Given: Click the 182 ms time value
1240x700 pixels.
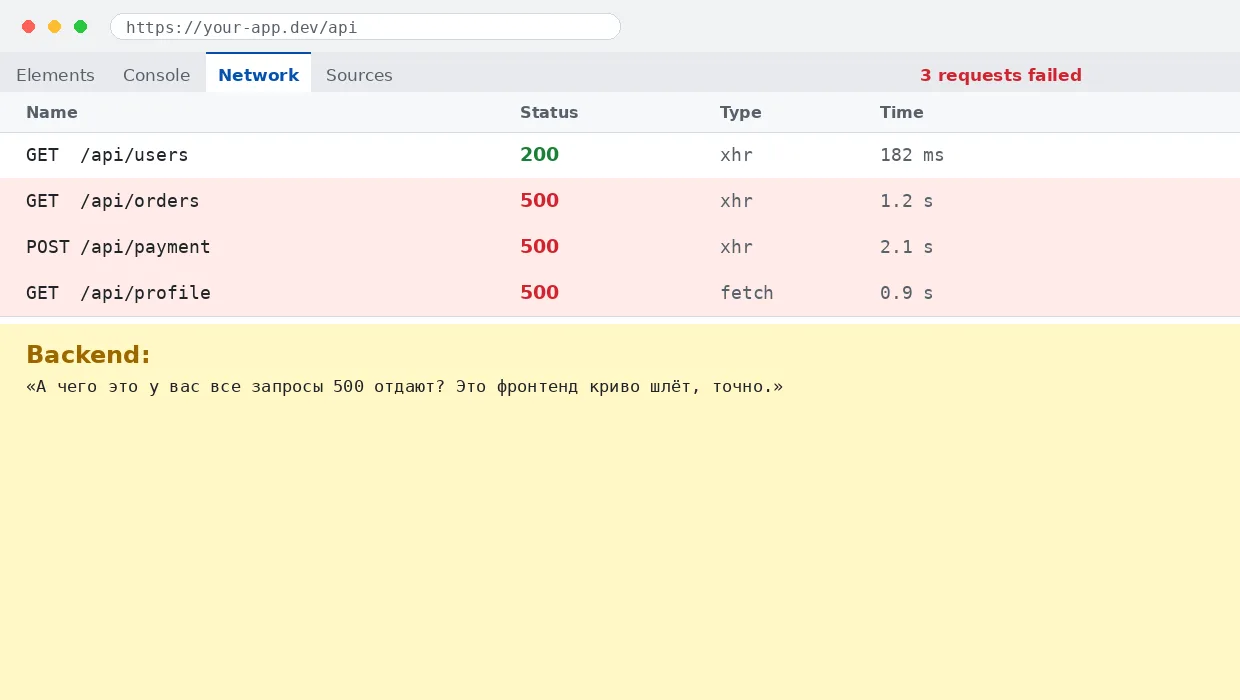Looking at the screenshot, I should [x=912, y=155].
